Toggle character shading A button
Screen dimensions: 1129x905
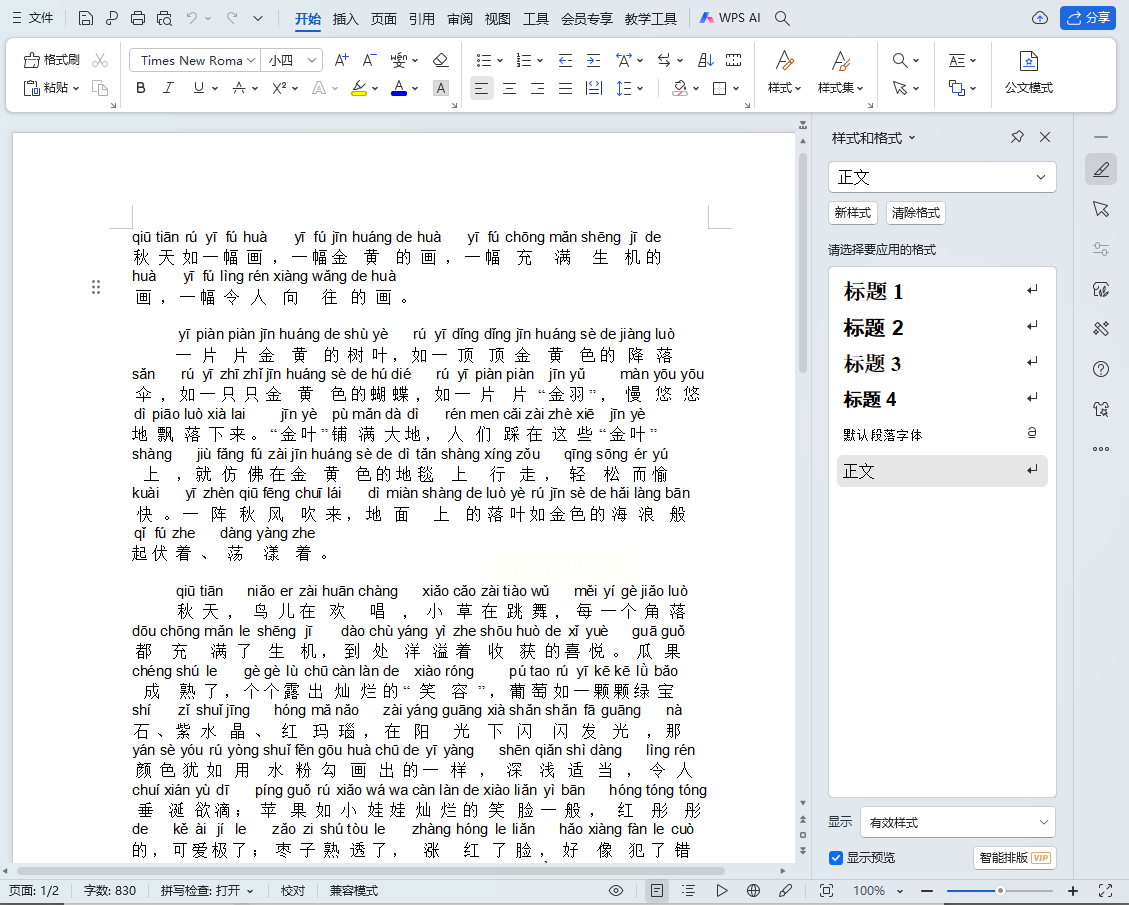tap(441, 88)
